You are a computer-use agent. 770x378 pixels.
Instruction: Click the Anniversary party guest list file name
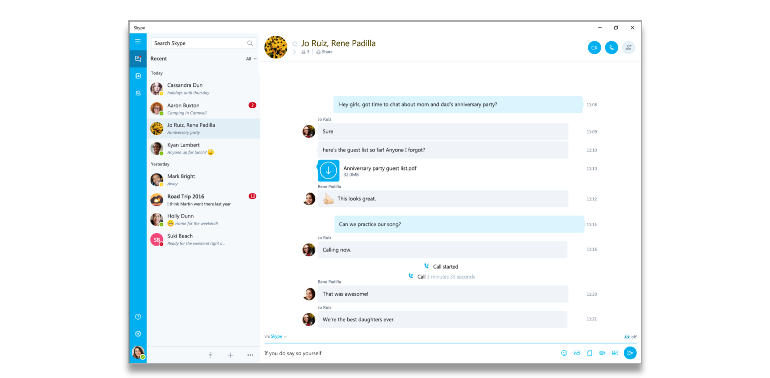tap(380, 168)
